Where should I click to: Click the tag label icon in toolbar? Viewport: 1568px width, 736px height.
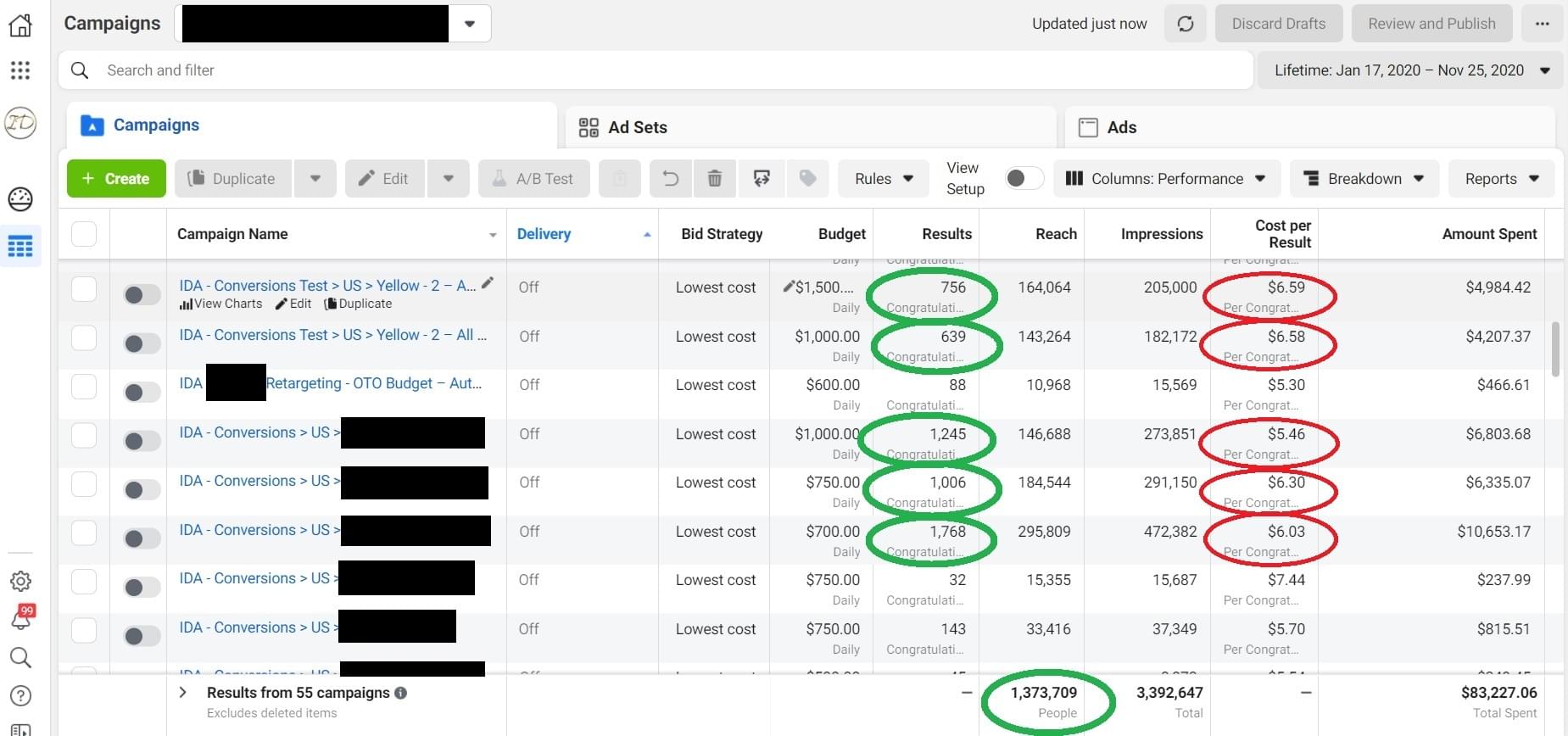[x=807, y=179]
